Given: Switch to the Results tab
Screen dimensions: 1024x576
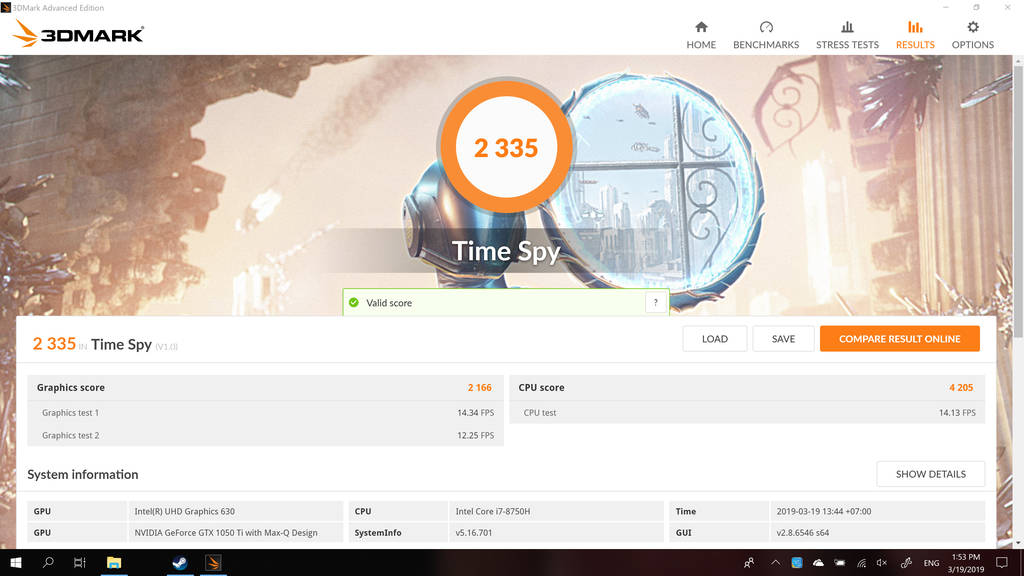Looking at the screenshot, I should click(x=915, y=34).
